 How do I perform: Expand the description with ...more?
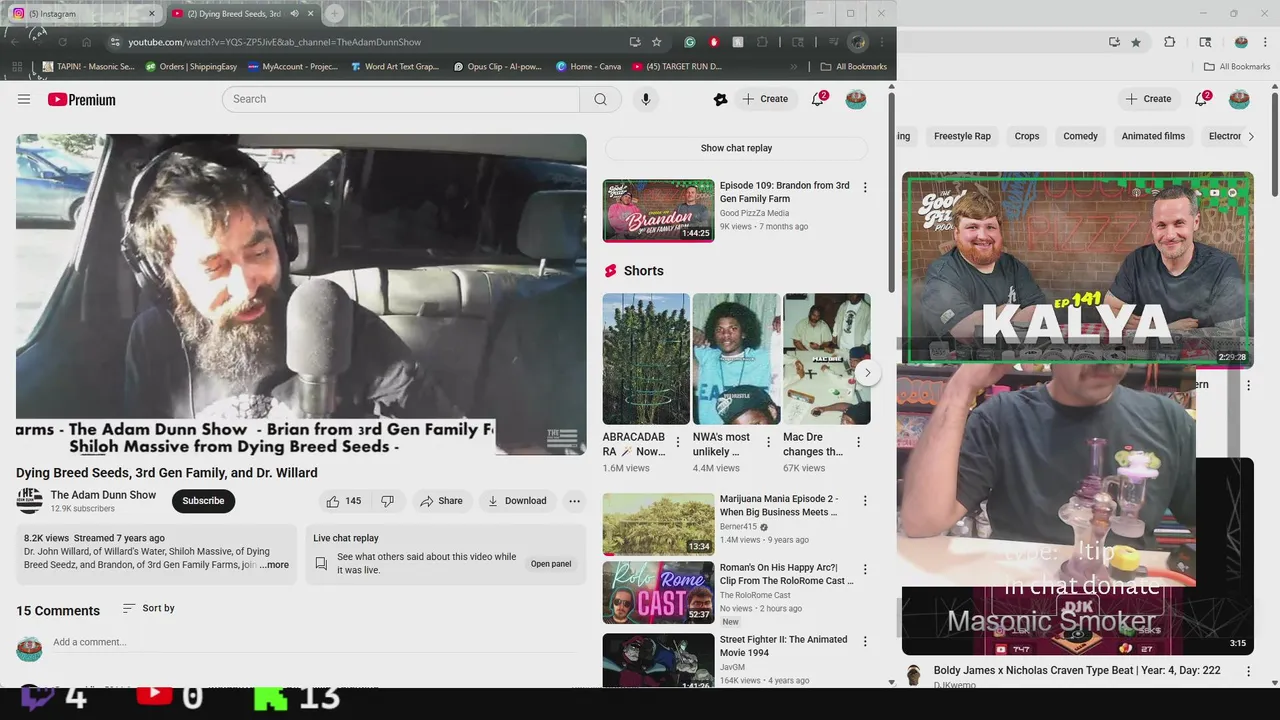click(274, 565)
